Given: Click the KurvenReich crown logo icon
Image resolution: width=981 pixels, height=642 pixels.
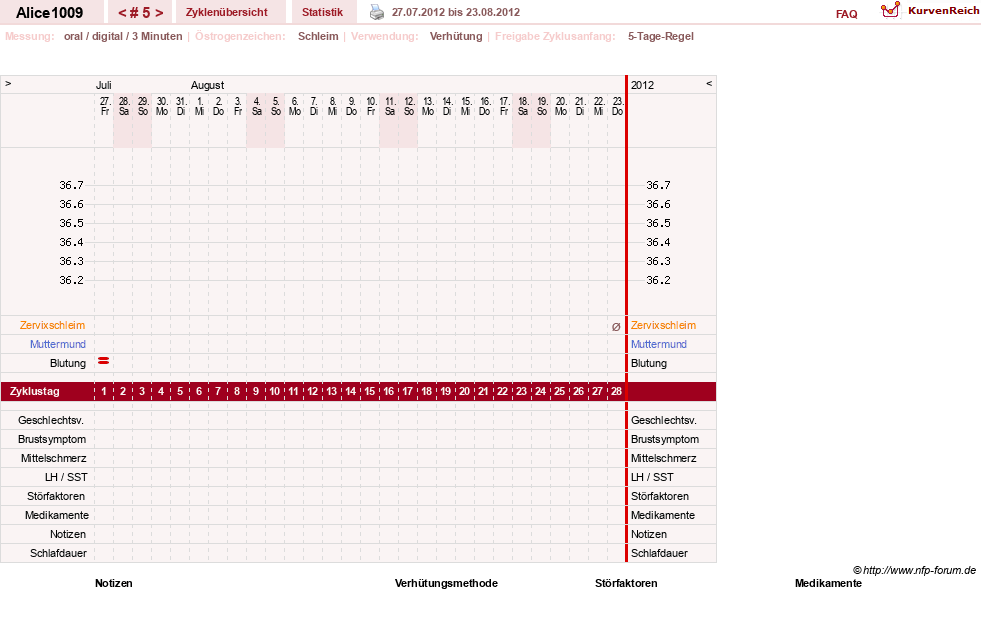Looking at the screenshot, I should click(890, 10).
